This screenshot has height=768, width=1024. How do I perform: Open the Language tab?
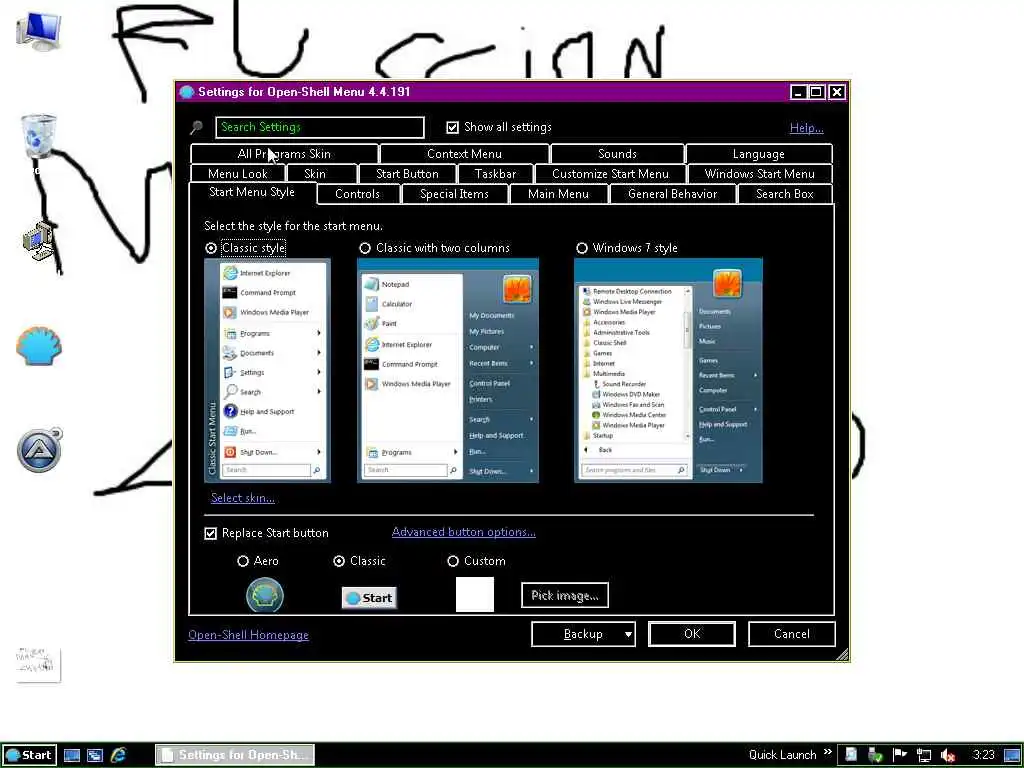759,154
